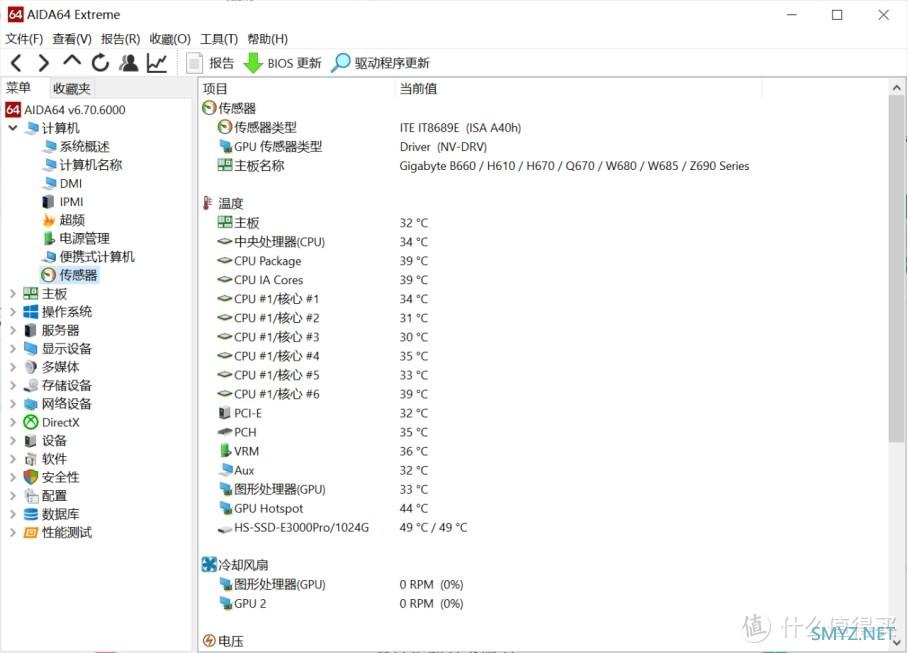This screenshot has height=653, width=908.
Task: Select 传感器 in the tree
Action: (78, 275)
